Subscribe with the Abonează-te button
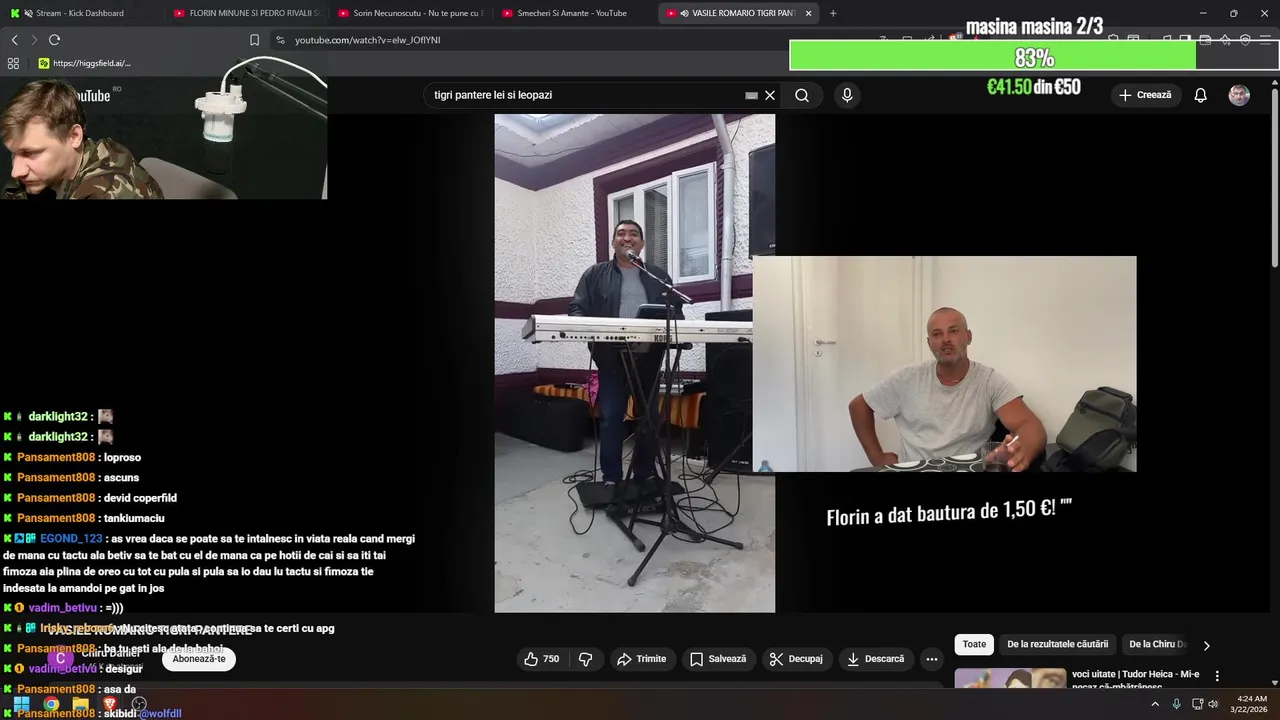 pyautogui.click(x=199, y=659)
